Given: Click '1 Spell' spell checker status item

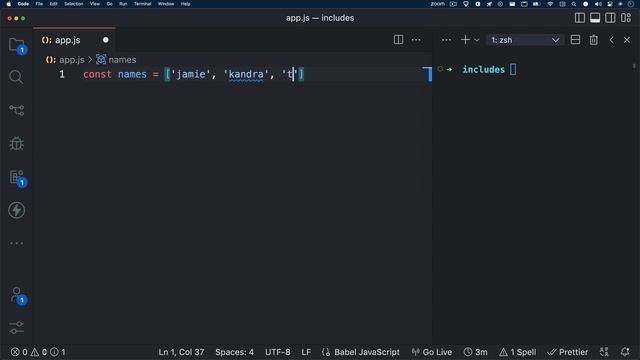Looking at the screenshot, I should click(x=518, y=352).
